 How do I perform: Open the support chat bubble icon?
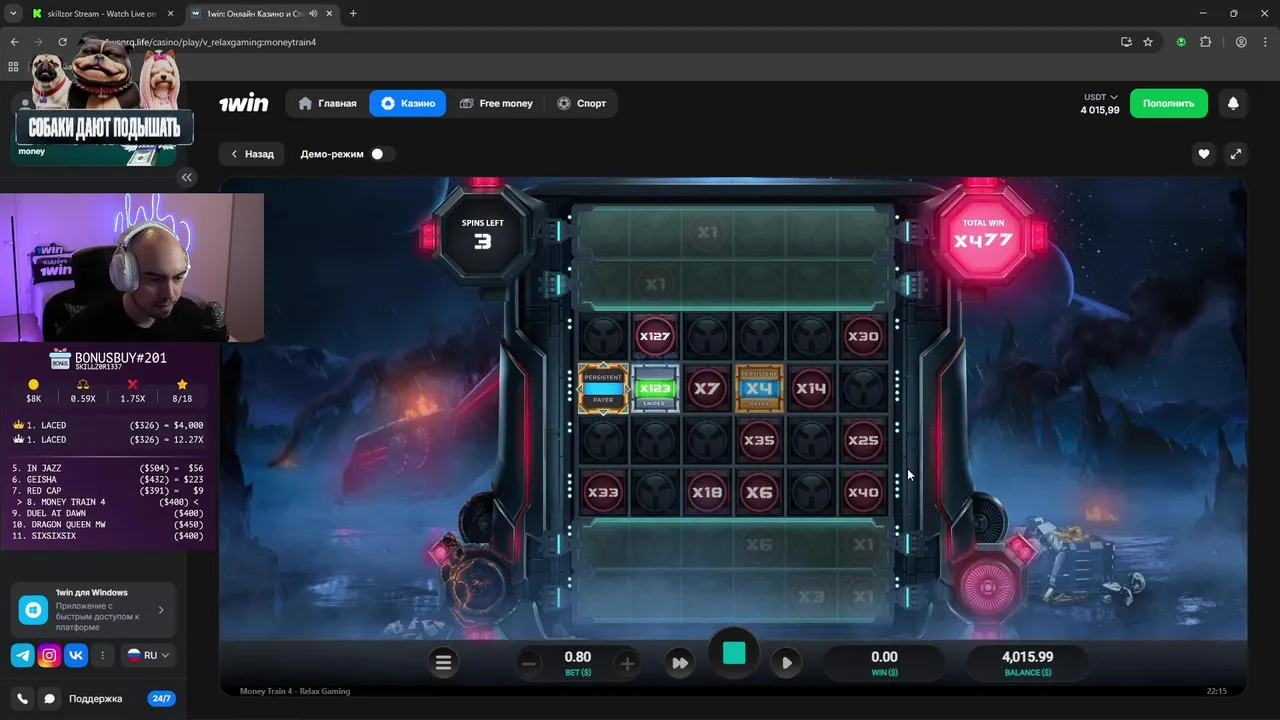click(49, 699)
